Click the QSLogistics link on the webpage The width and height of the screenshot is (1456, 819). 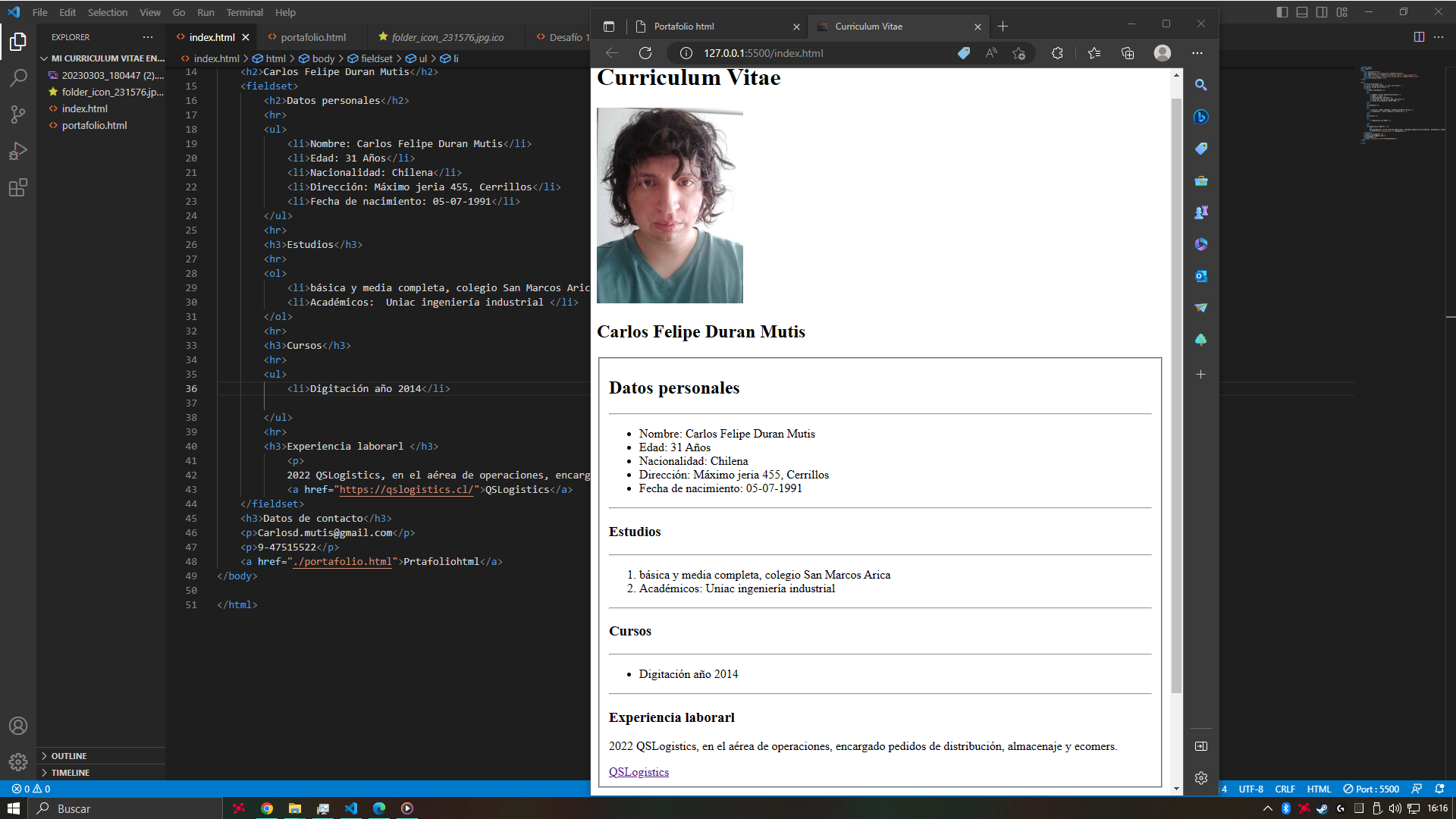coord(639,771)
